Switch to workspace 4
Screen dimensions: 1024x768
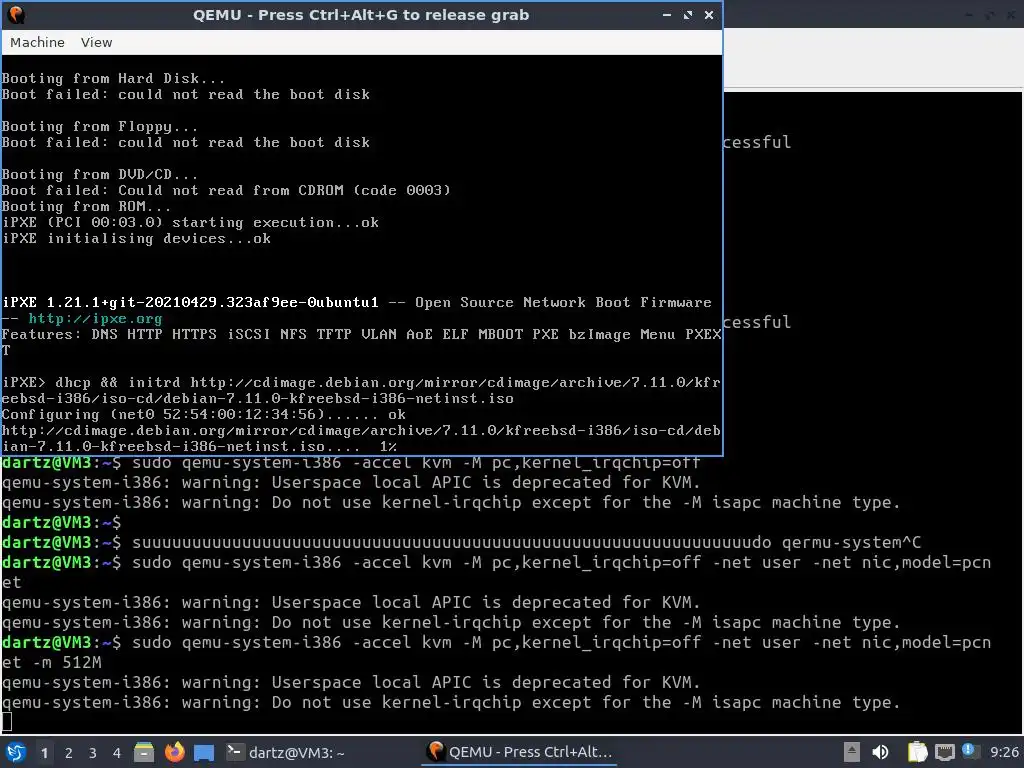point(117,753)
